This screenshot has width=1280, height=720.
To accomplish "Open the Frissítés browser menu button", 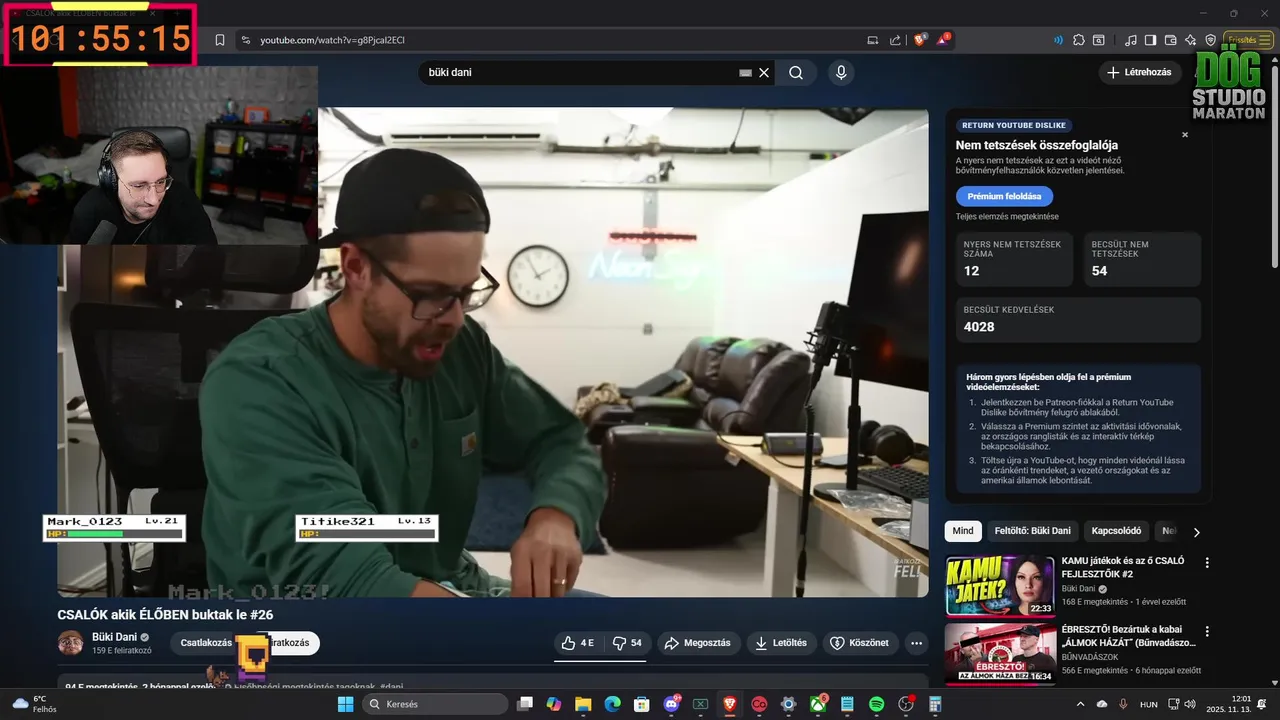I will [1248, 40].
